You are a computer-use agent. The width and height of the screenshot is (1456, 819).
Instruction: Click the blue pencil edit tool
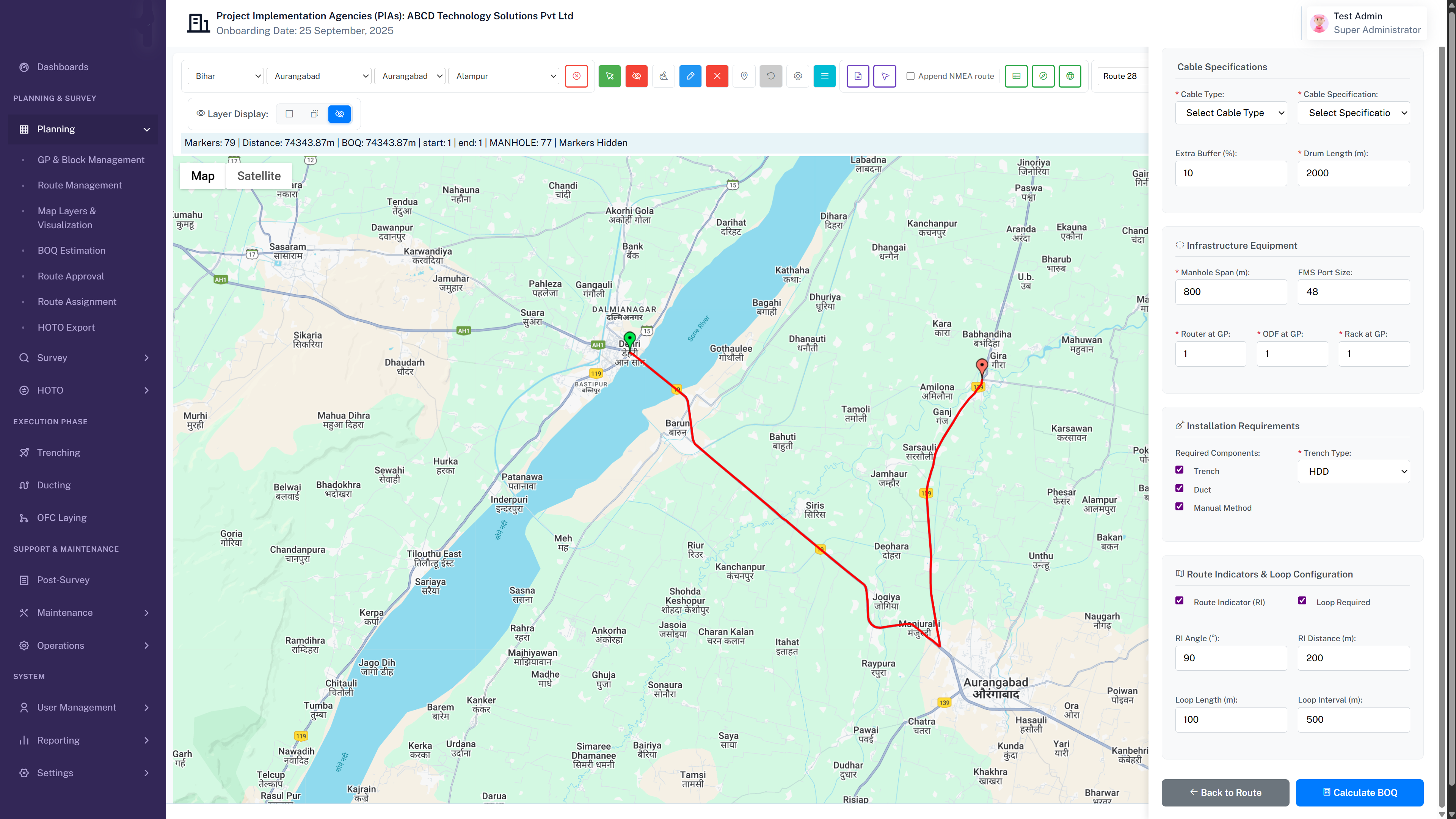(690, 76)
